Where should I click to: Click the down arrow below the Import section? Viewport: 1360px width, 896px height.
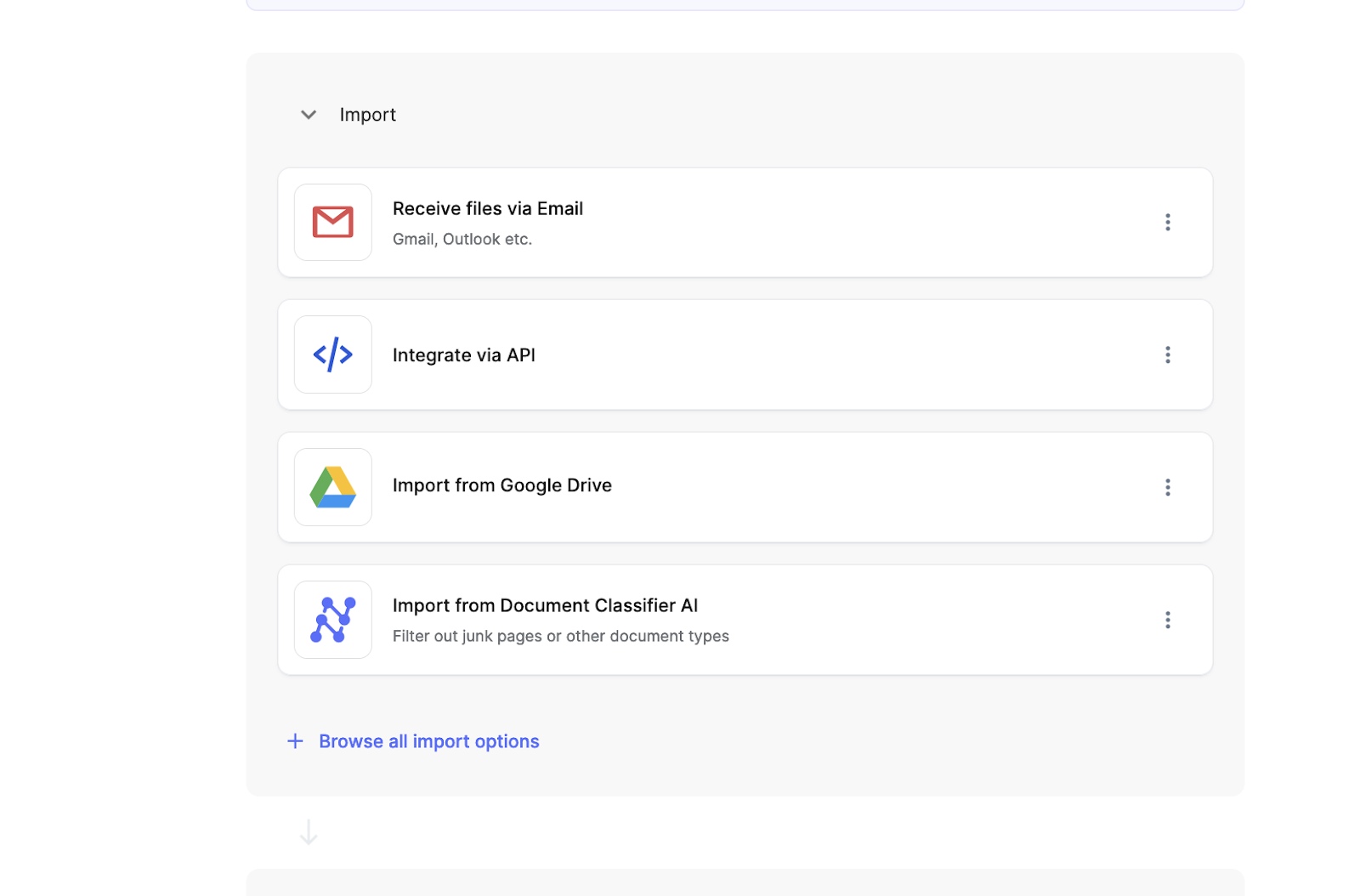click(x=309, y=832)
